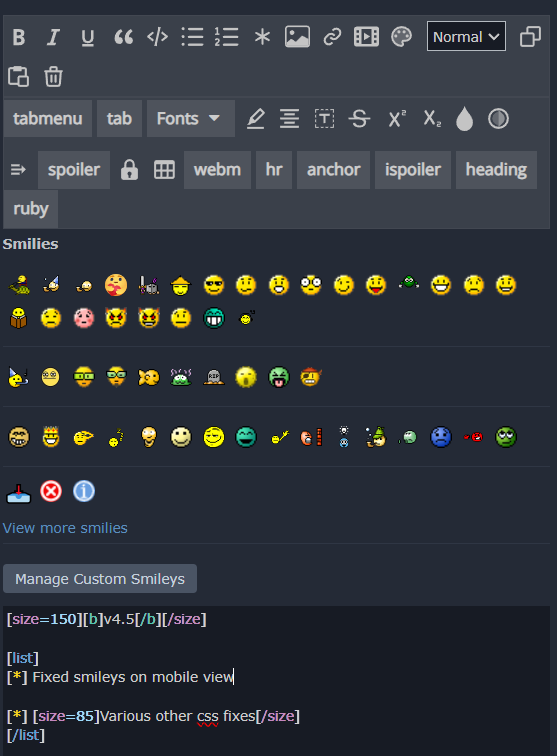Image resolution: width=557 pixels, height=756 pixels.
Task: Insert media using the film strip icon
Action: 367,37
